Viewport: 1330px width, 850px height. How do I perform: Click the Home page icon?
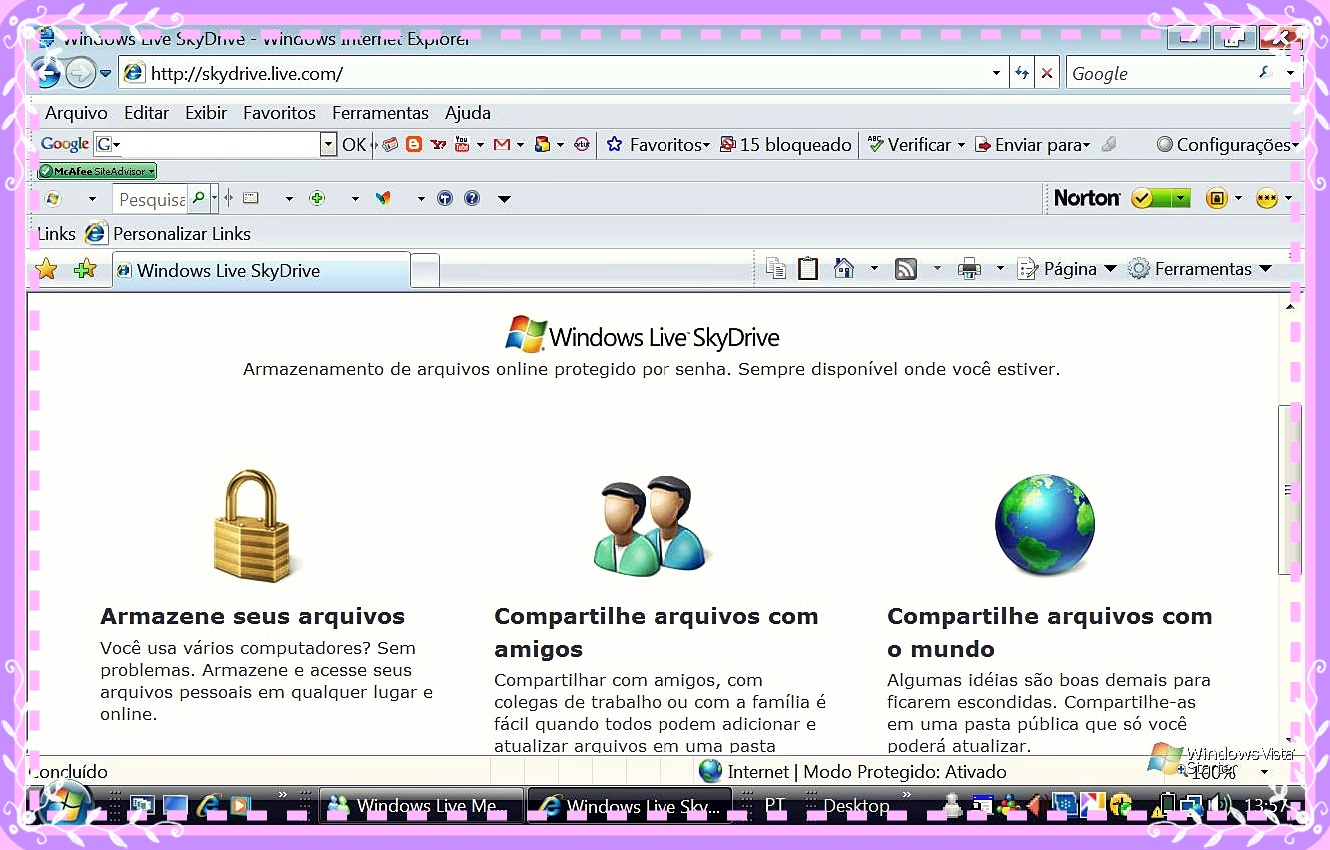pyautogui.click(x=844, y=268)
